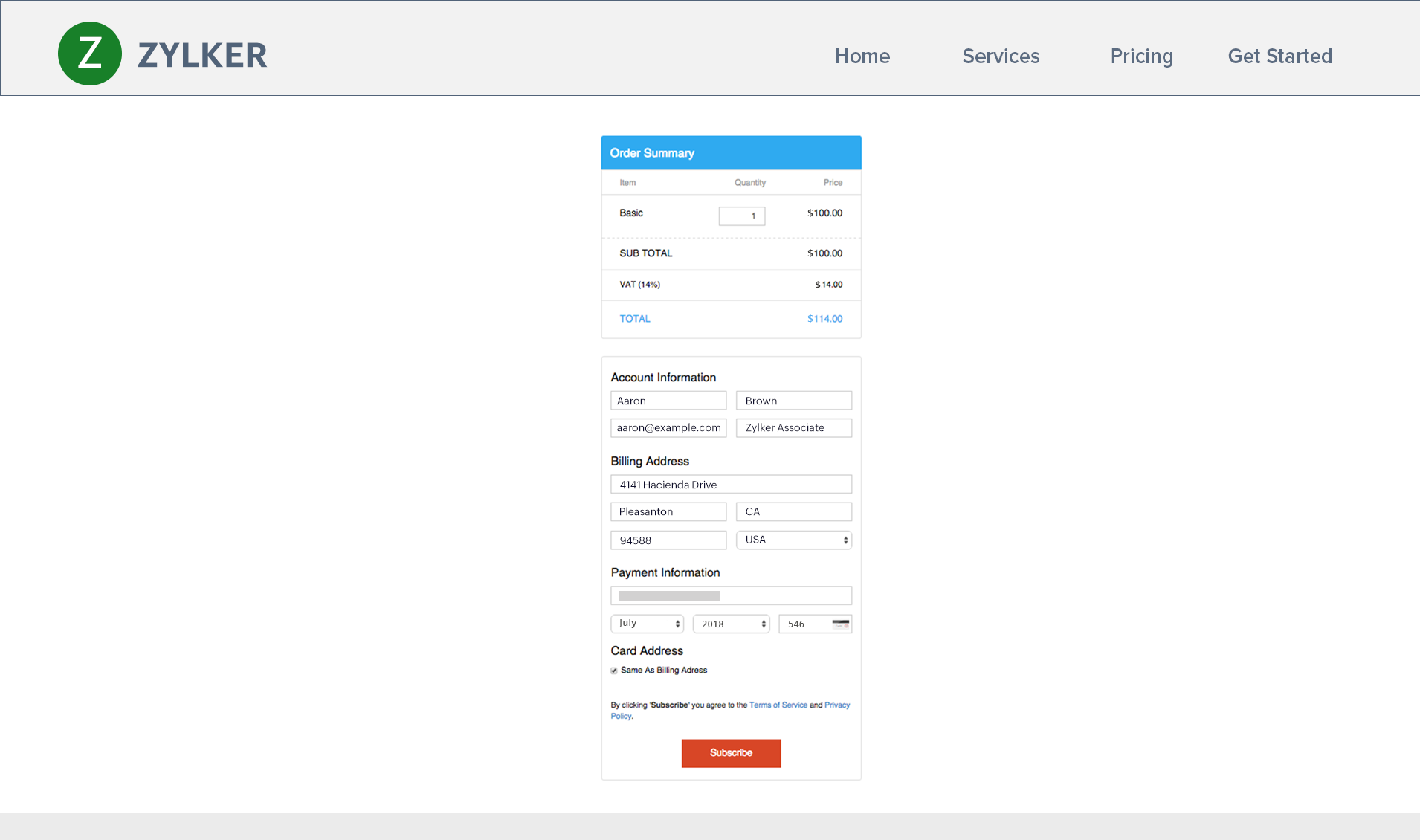The height and width of the screenshot is (840, 1420).
Task: Select the email field showing aaron@example.com
Action: (668, 427)
